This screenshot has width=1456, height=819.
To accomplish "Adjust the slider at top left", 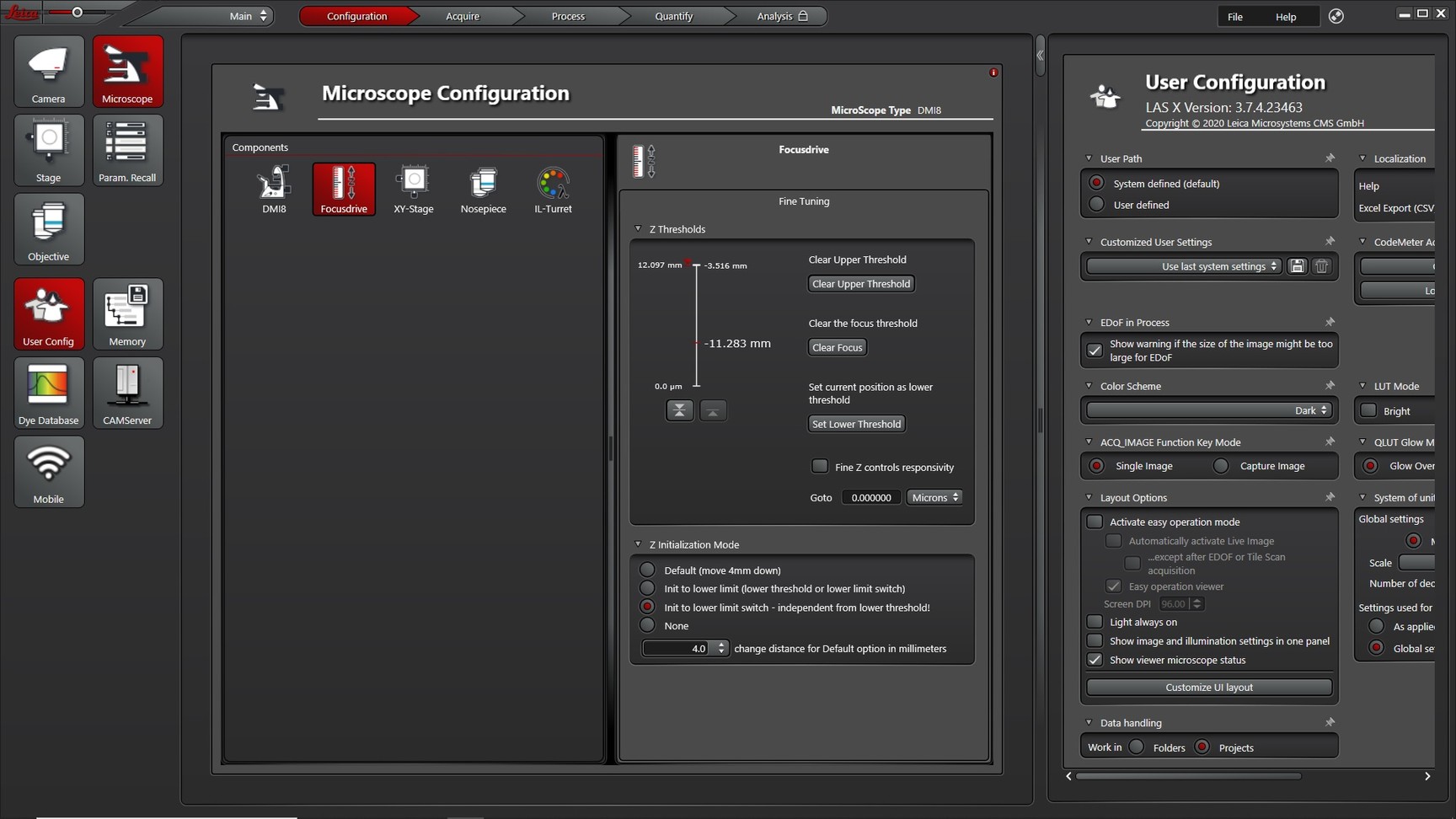I will pyautogui.click(x=78, y=13).
